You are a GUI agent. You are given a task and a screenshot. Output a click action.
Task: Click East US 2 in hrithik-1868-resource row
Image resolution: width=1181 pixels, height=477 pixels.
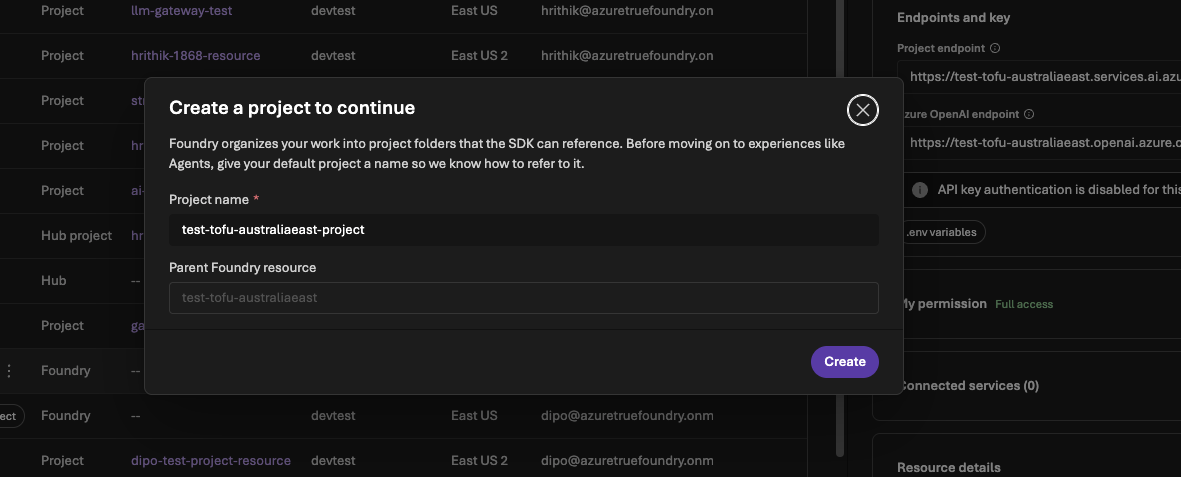(479, 56)
